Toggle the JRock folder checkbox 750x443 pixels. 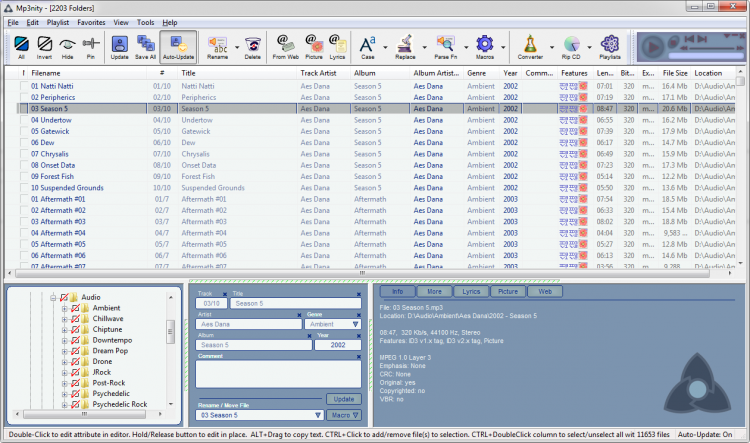[x=75, y=372]
